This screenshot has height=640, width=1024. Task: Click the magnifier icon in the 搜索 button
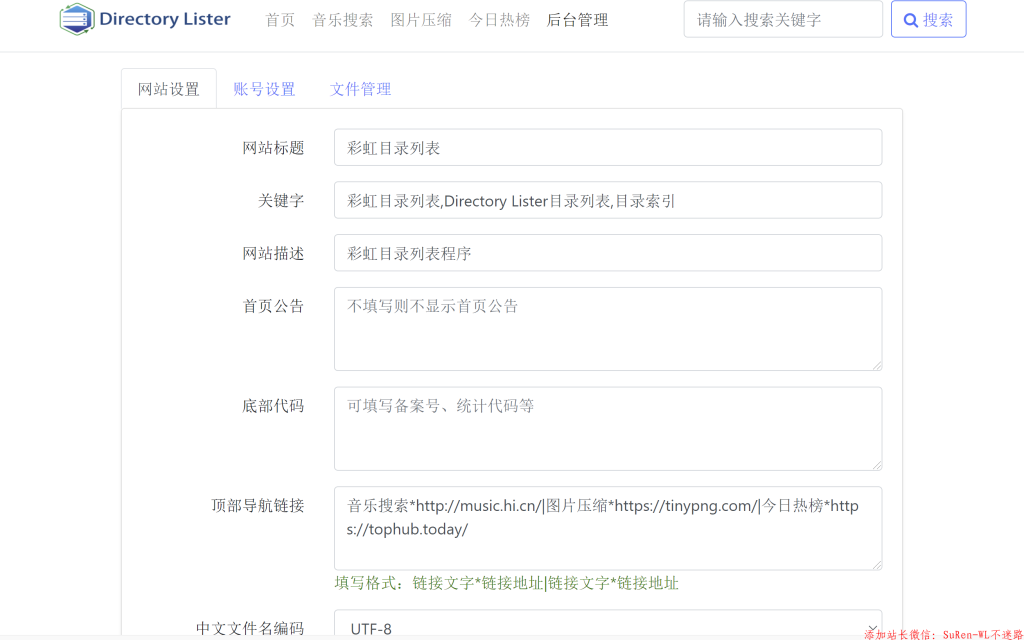[x=910, y=20]
